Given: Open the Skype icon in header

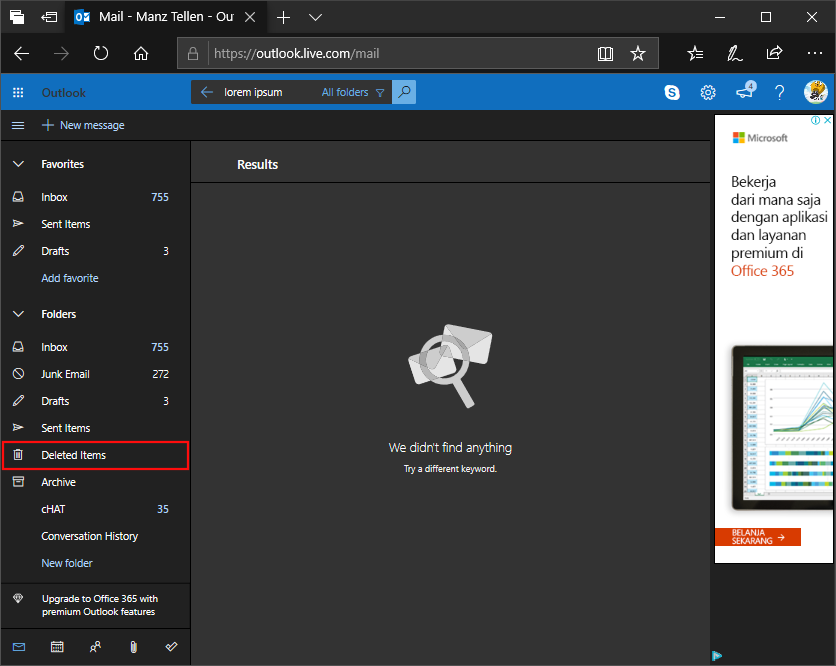Looking at the screenshot, I should click(x=672, y=93).
